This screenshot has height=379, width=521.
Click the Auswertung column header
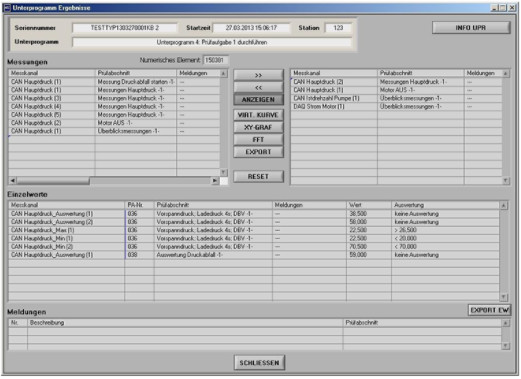tap(445, 205)
